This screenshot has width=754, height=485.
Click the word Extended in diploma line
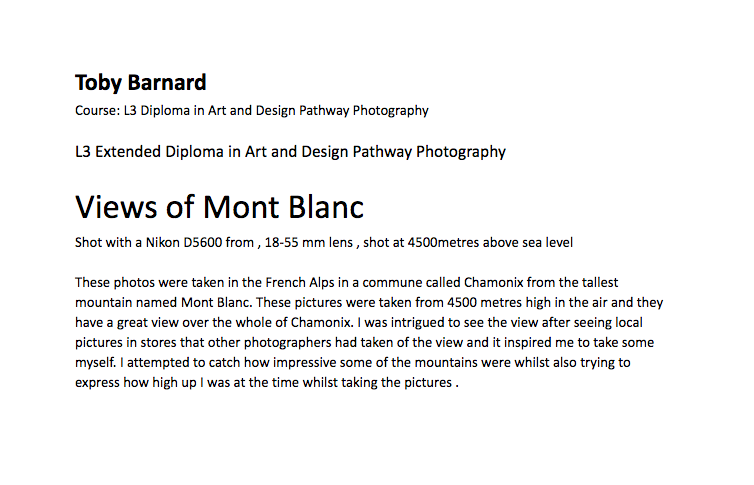pyautogui.click(x=128, y=152)
